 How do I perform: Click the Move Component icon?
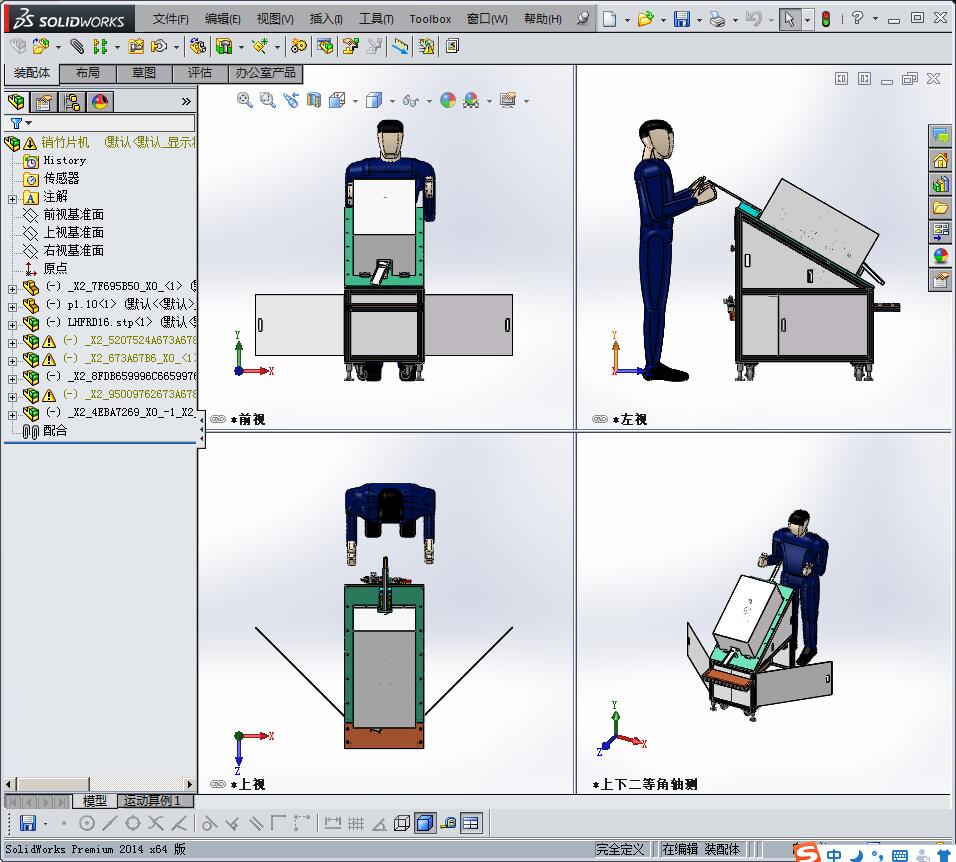tap(159, 46)
